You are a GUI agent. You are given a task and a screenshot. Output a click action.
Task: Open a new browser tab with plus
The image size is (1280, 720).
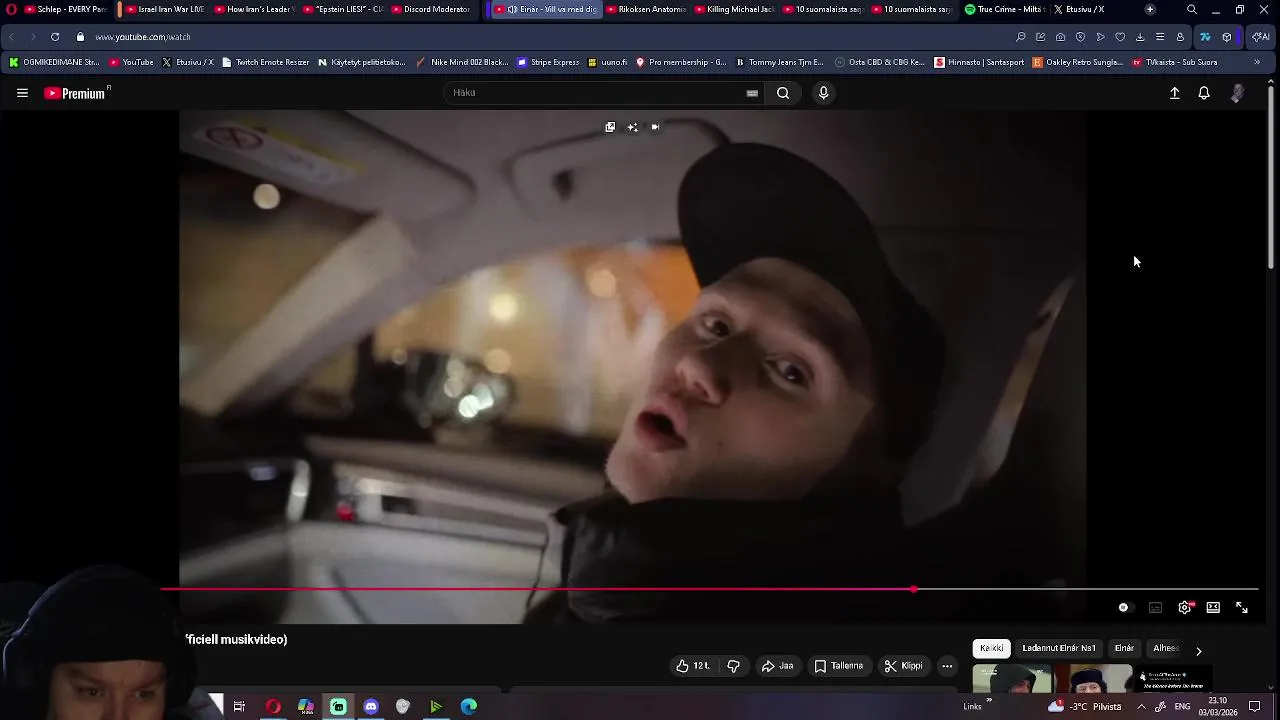pos(1150,9)
